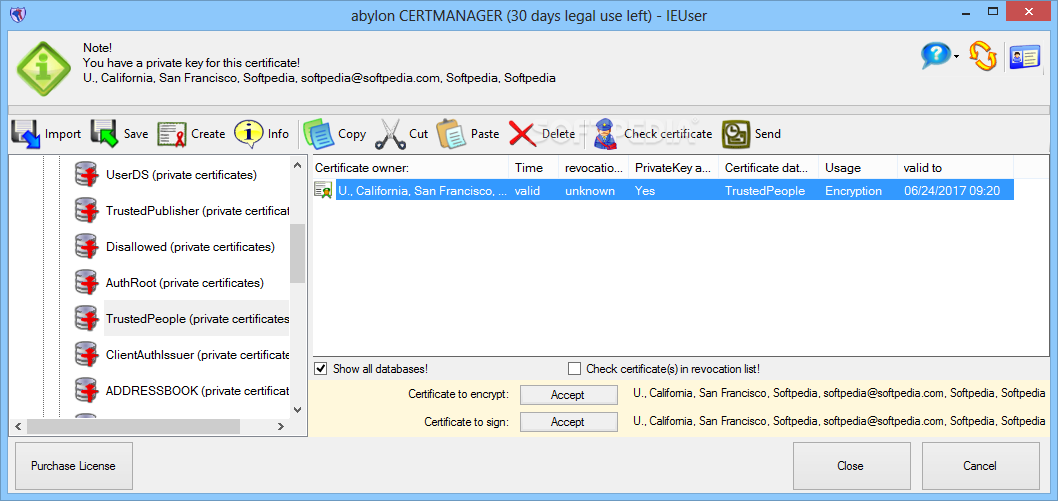
Task: Sort by revocation column header
Action: click(594, 168)
